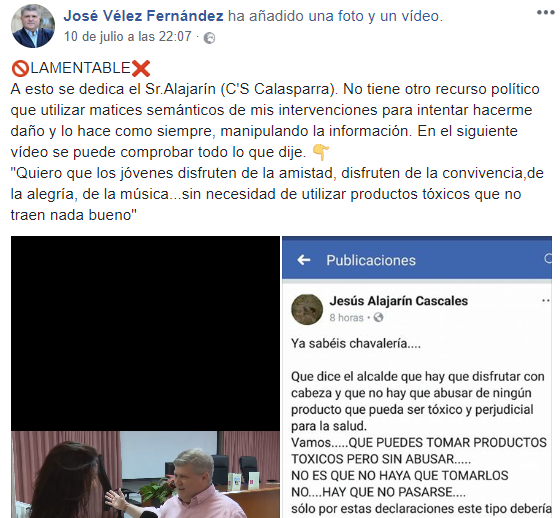
Task: Click the red cross emoji after LAMENTABLE
Action: click(141, 69)
